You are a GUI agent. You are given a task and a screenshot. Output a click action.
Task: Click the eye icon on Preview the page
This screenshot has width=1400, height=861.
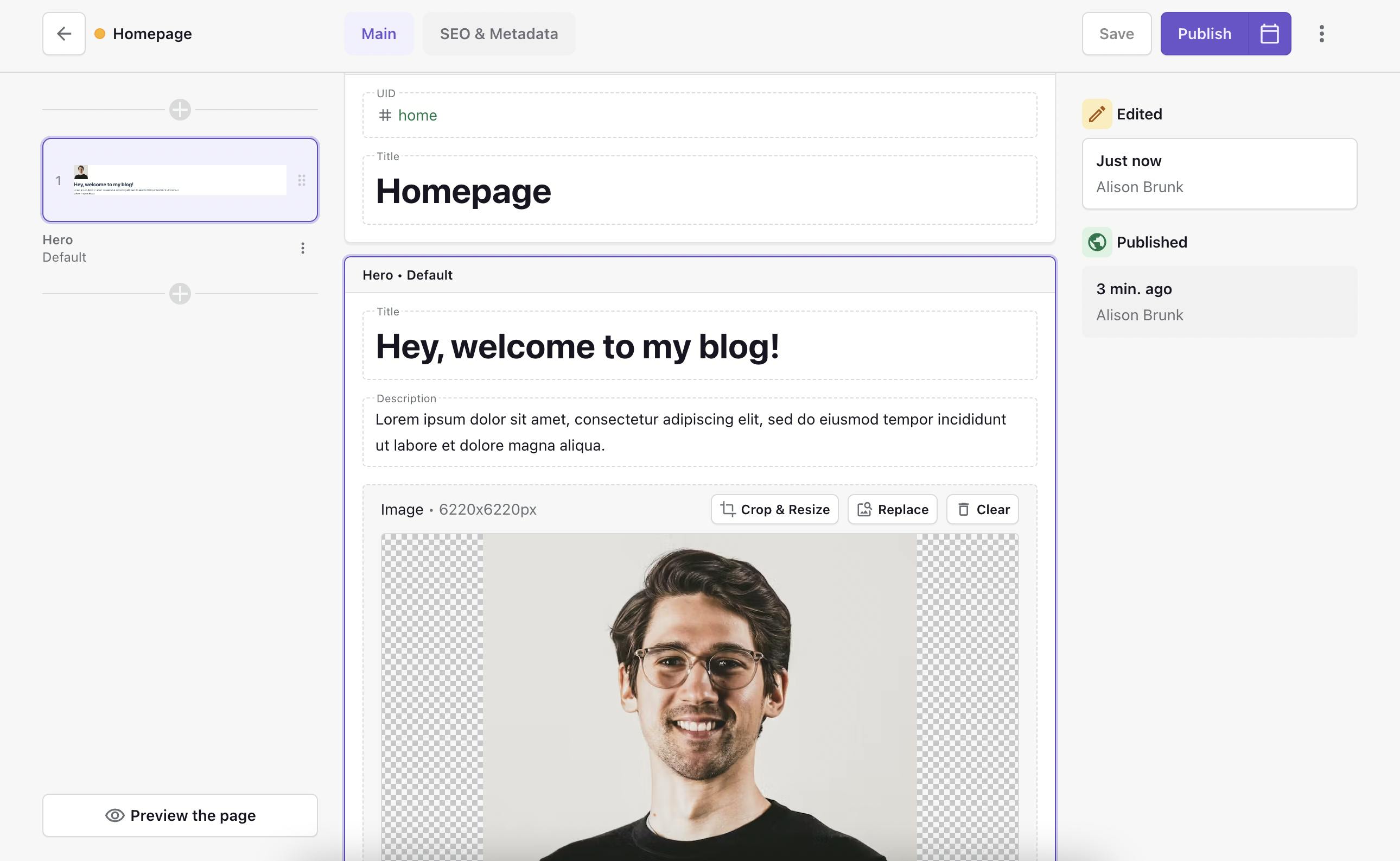pos(114,815)
